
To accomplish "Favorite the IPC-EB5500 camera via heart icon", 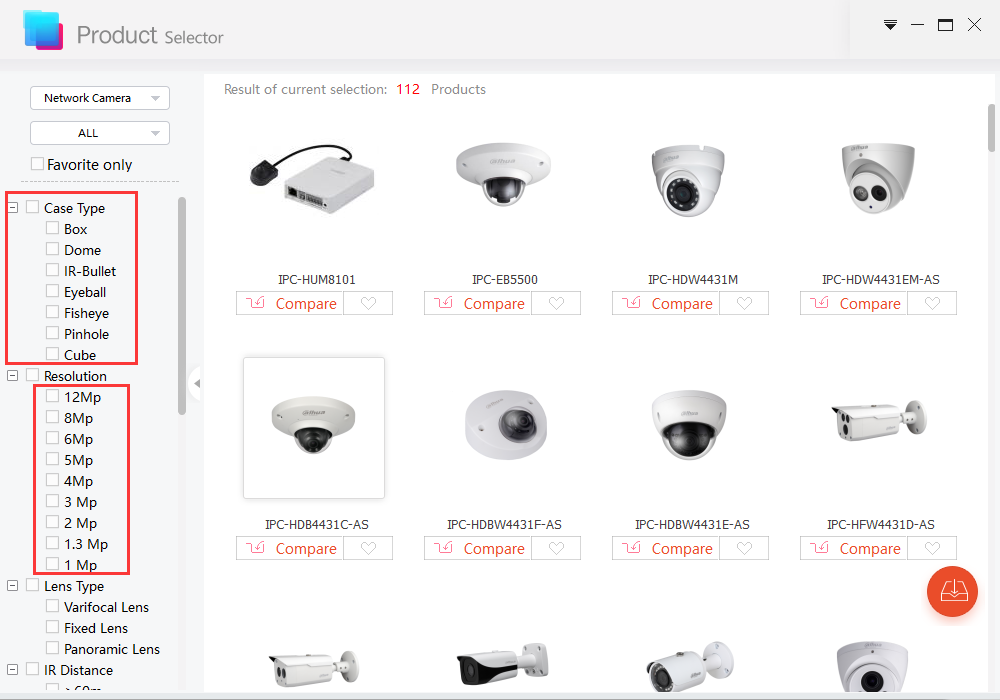I will tap(557, 303).
